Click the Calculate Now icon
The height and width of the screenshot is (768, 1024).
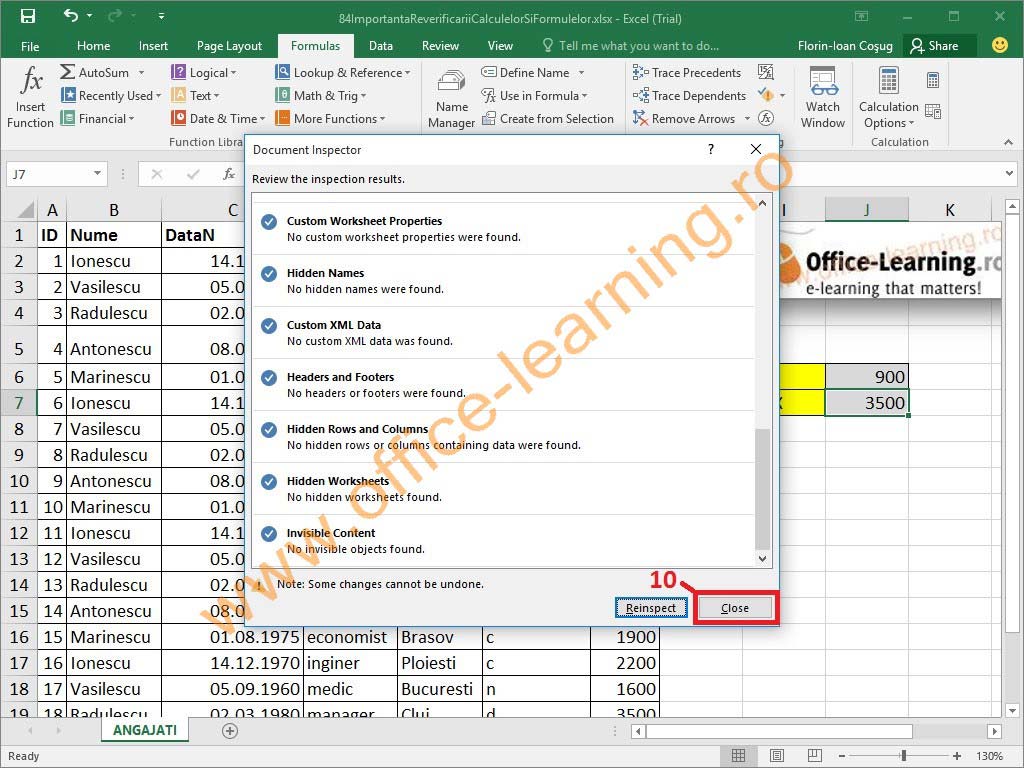pyautogui.click(x=933, y=80)
